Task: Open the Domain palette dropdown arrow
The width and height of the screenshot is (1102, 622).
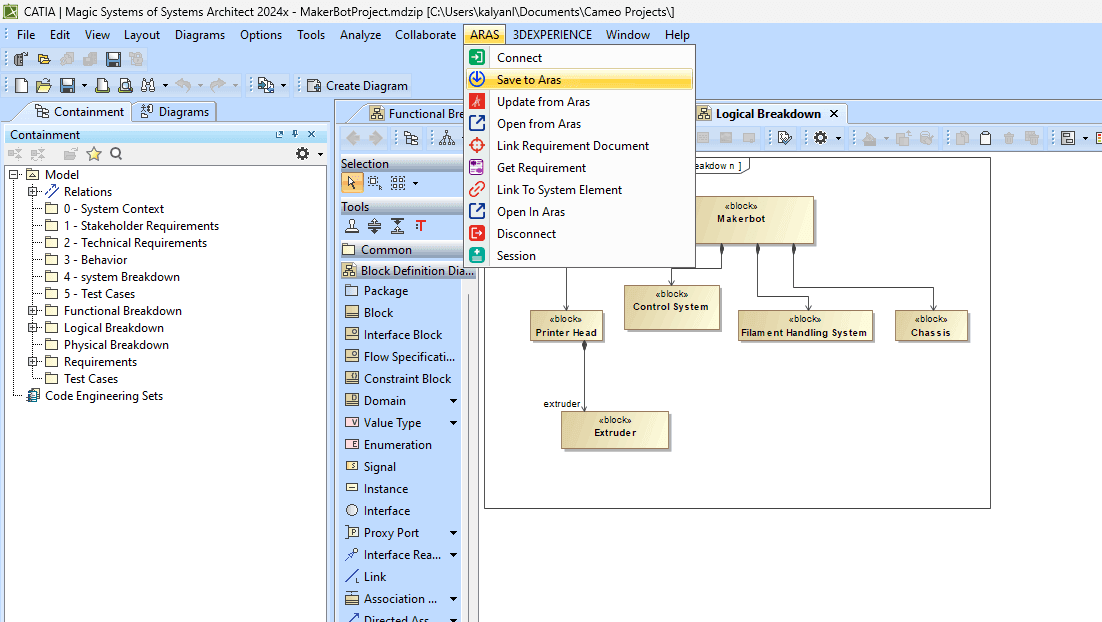Action: 453,401
